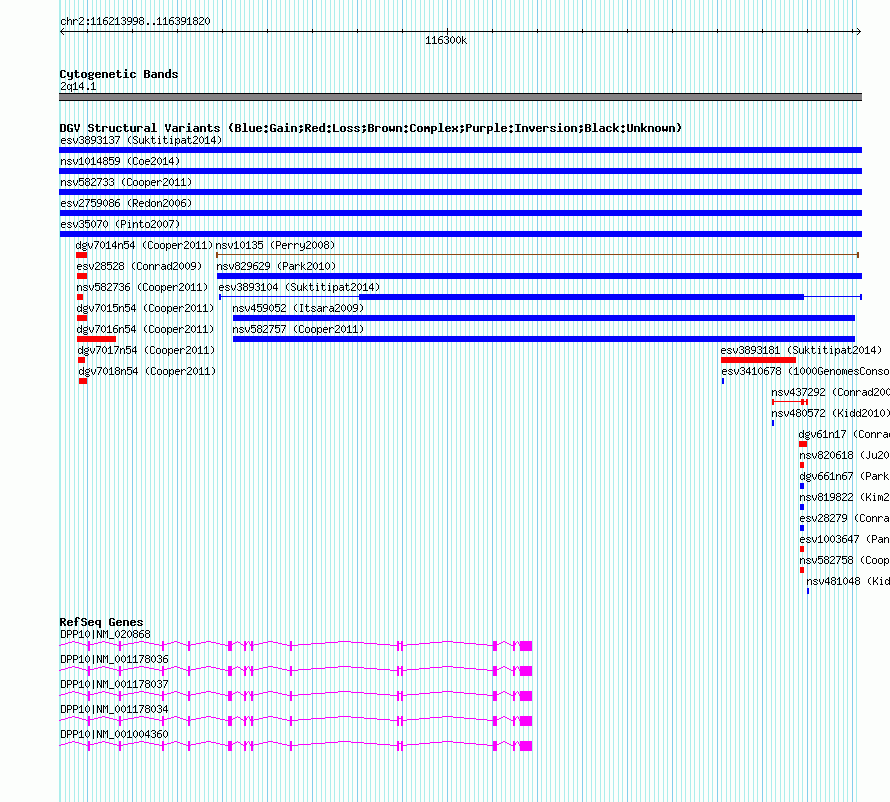Open the DPP10|NM_001178037 transcript label

click(115, 684)
